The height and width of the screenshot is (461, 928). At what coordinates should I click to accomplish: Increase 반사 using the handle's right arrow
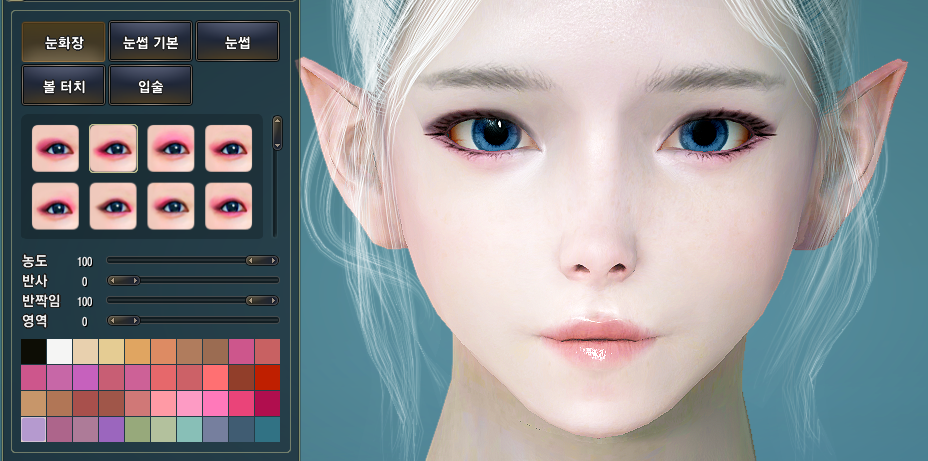tap(135, 281)
